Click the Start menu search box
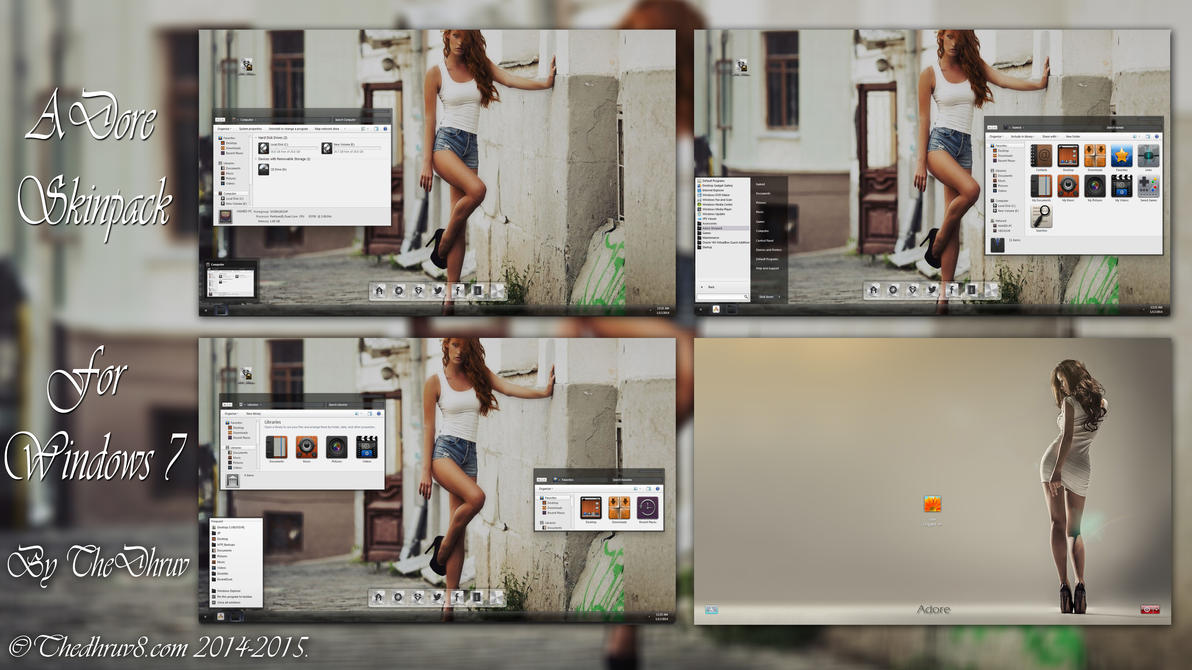Image resolution: width=1192 pixels, height=670 pixels. point(721,297)
